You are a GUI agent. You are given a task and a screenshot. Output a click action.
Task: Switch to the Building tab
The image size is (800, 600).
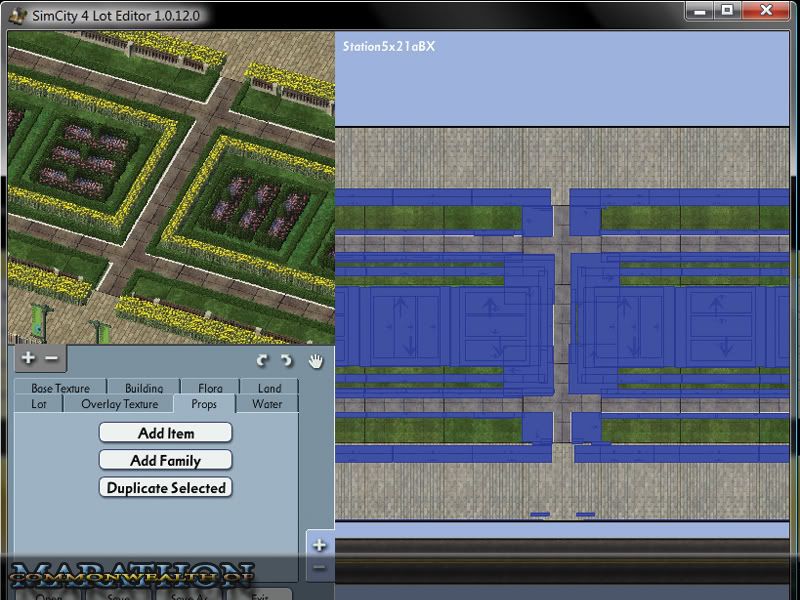point(144,388)
